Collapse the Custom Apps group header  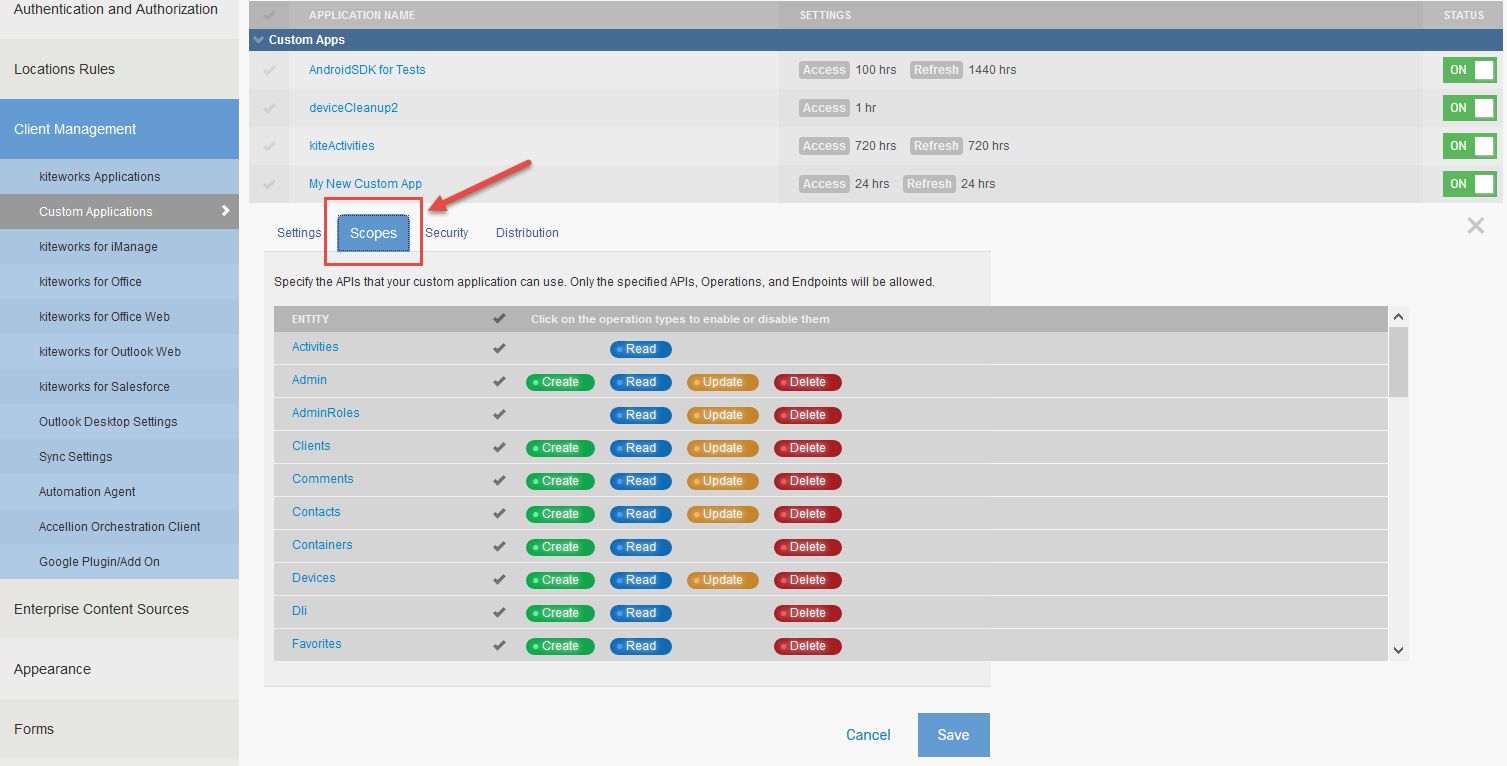click(260, 40)
